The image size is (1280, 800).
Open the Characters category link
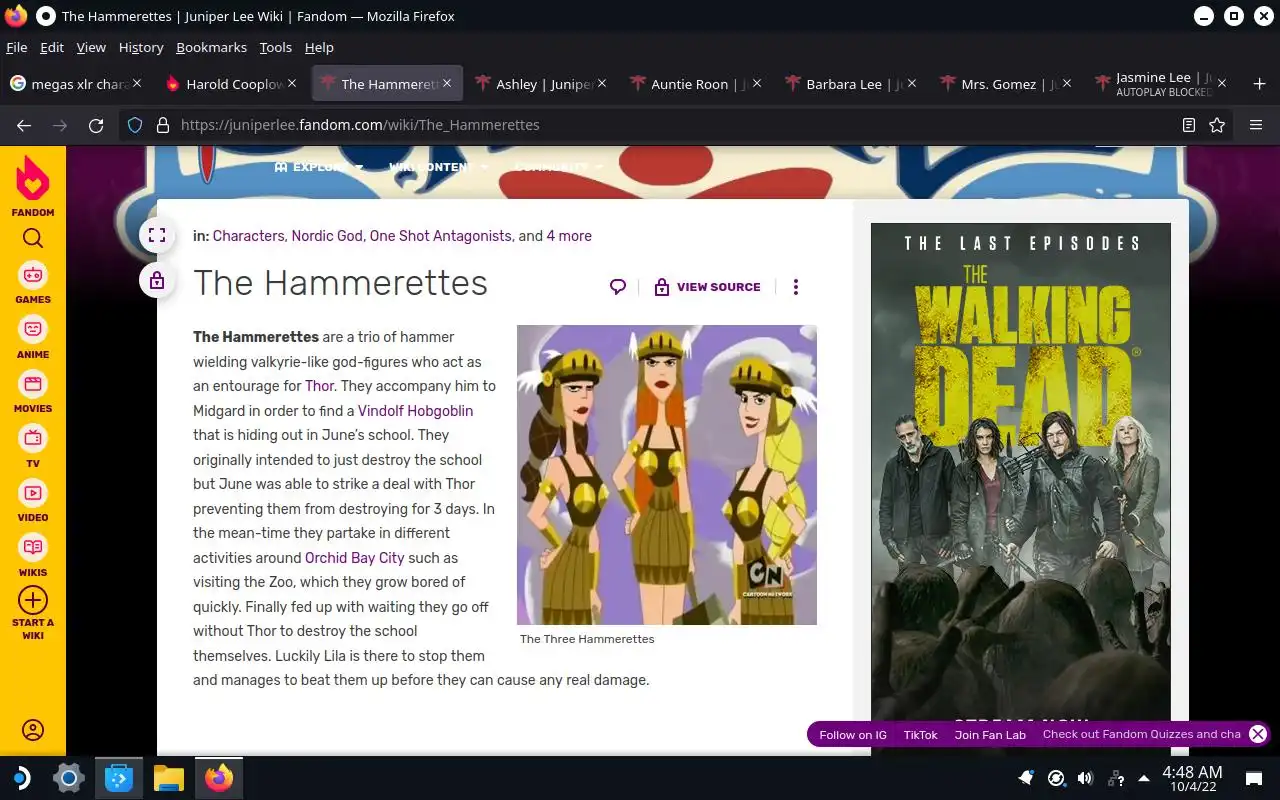248,236
